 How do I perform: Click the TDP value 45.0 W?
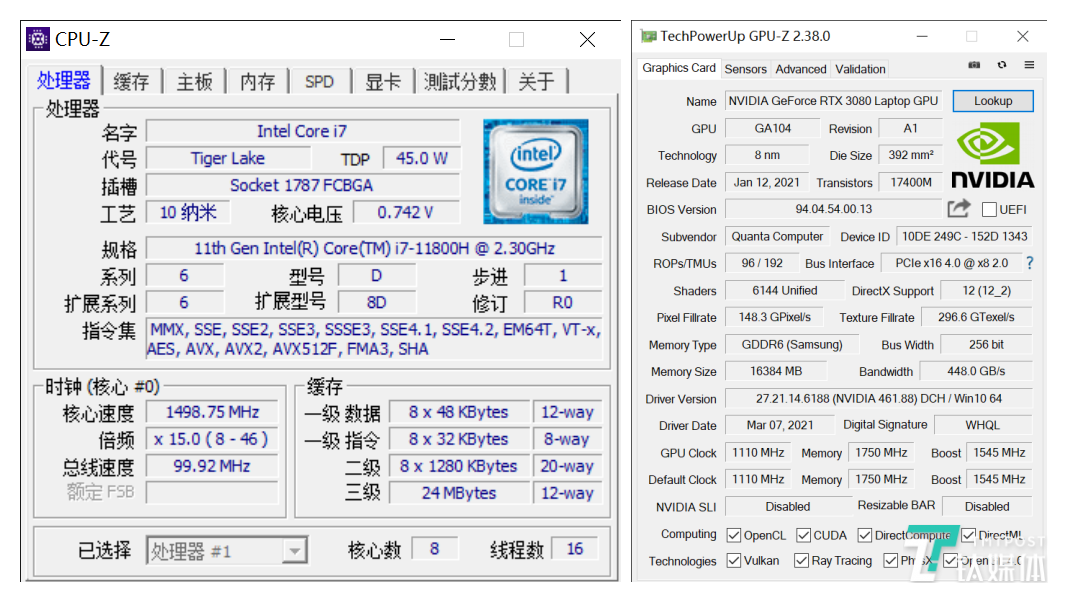(422, 158)
